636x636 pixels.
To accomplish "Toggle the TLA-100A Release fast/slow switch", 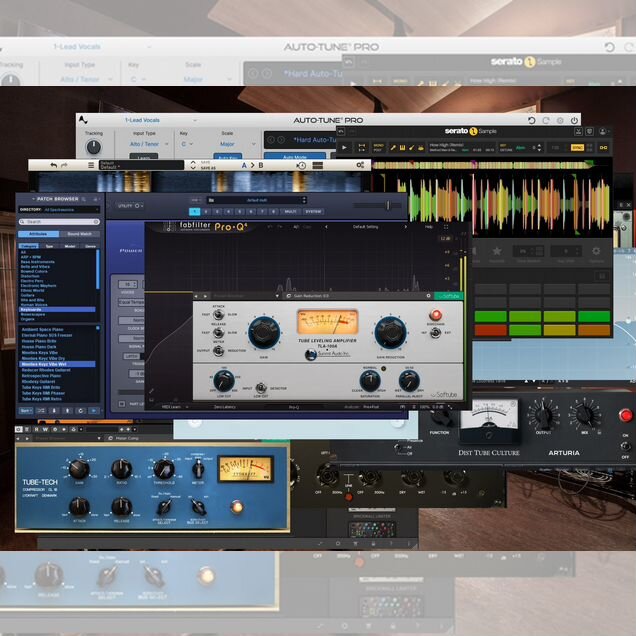I will coord(218,333).
